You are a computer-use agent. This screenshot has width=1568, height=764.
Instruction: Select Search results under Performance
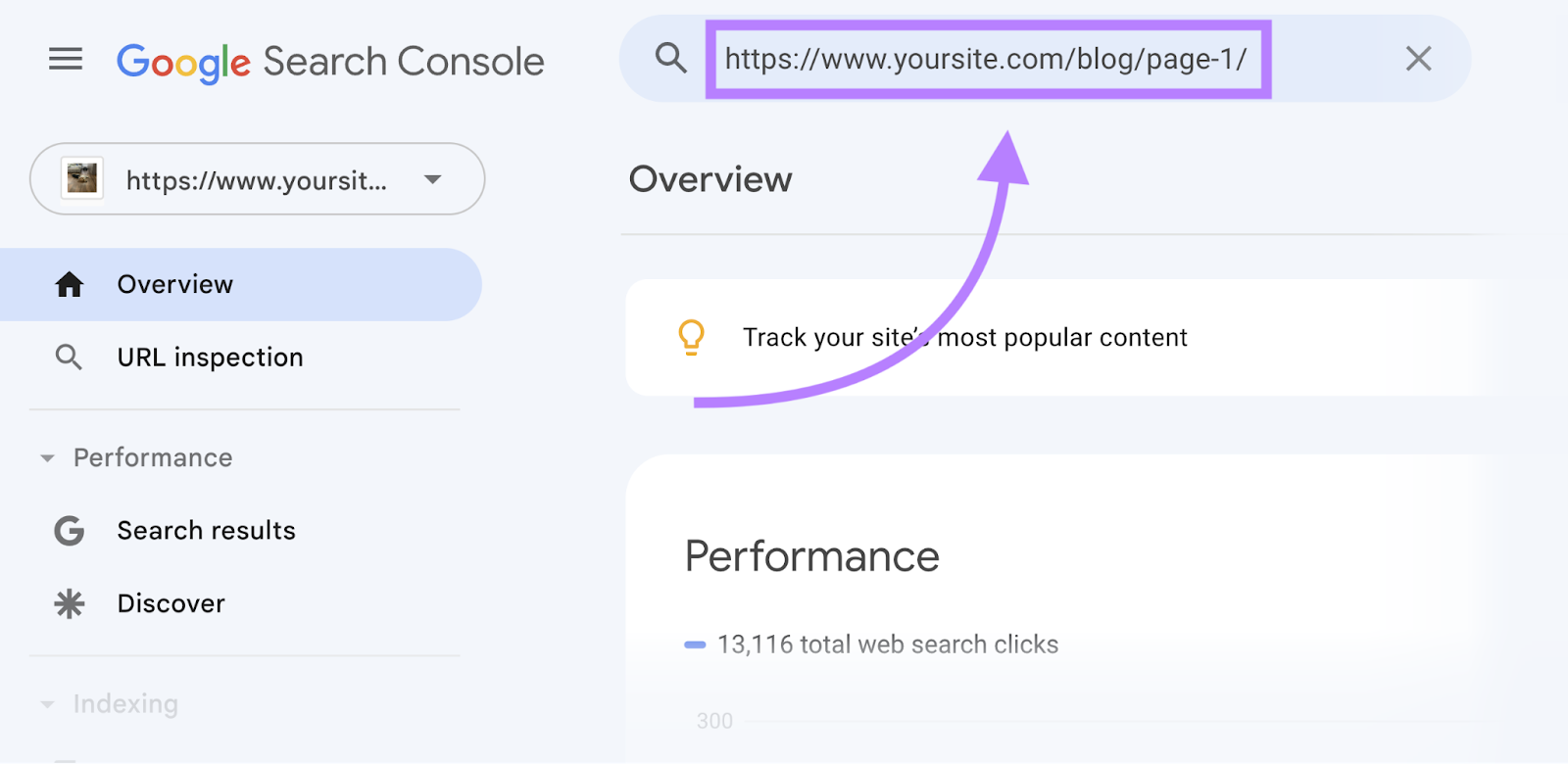tap(206, 530)
